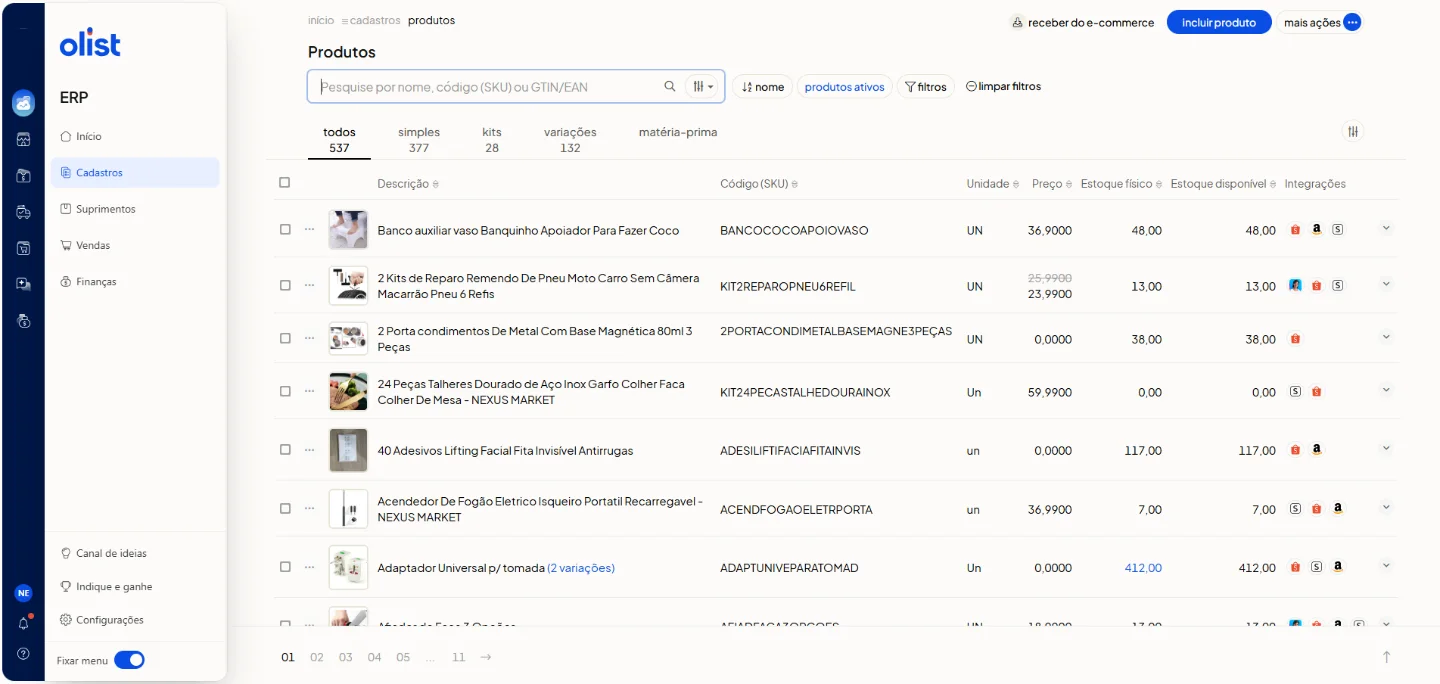The height and width of the screenshot is (684, 1440).
Task: Click the money bag icon in dark rail
Action: coord(23,321)
